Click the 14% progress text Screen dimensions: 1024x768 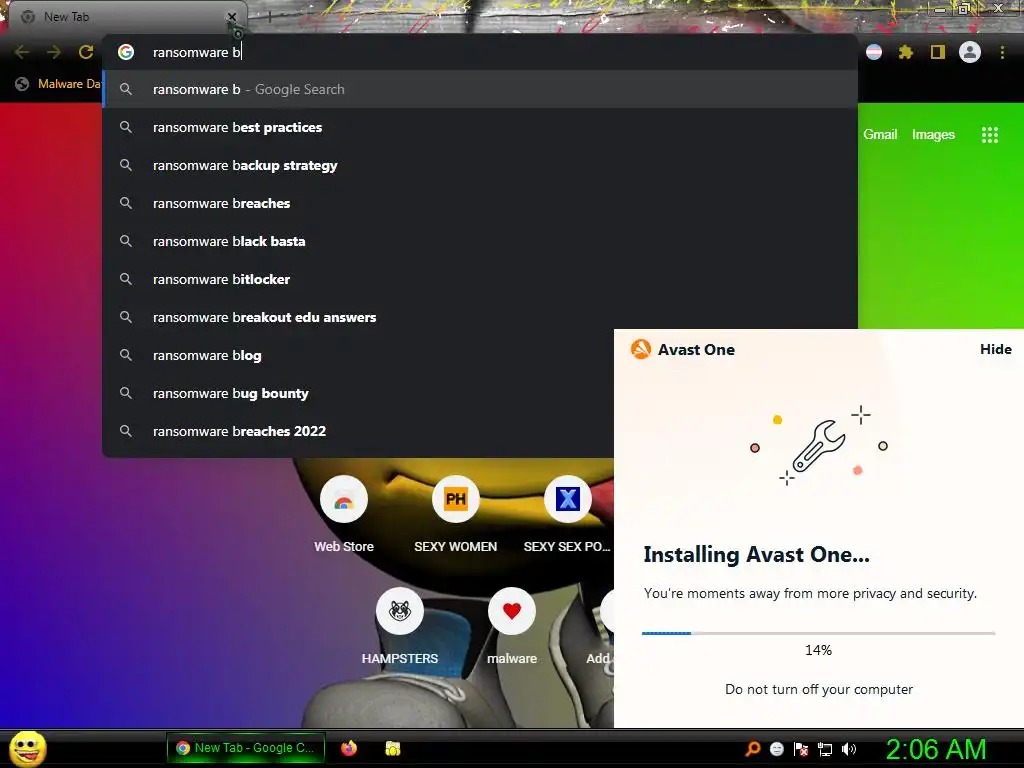818,650
